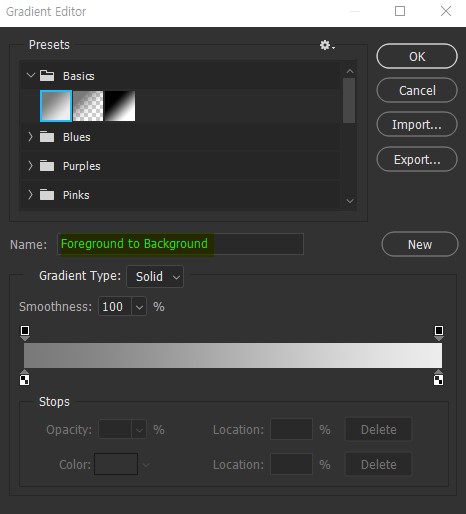
Task: Open the Gradient Type dropdown
Action: 155,276
